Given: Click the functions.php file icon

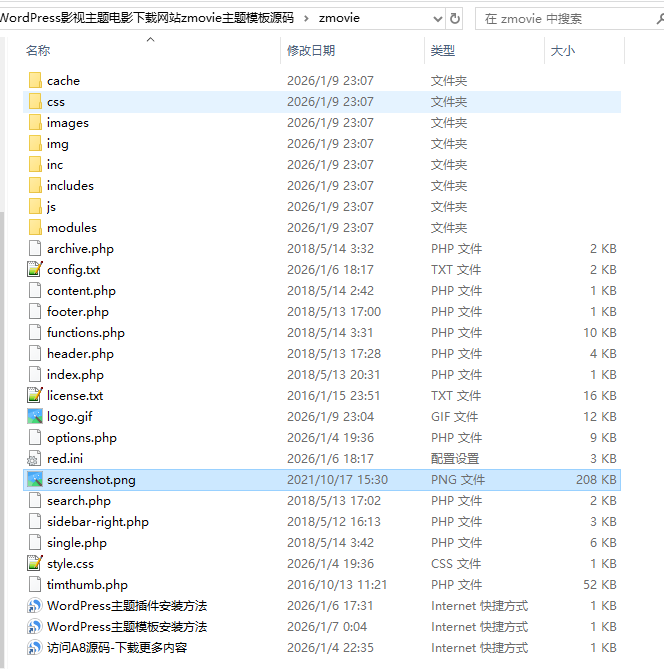Looking at the screenshot, I should point(35,332).
